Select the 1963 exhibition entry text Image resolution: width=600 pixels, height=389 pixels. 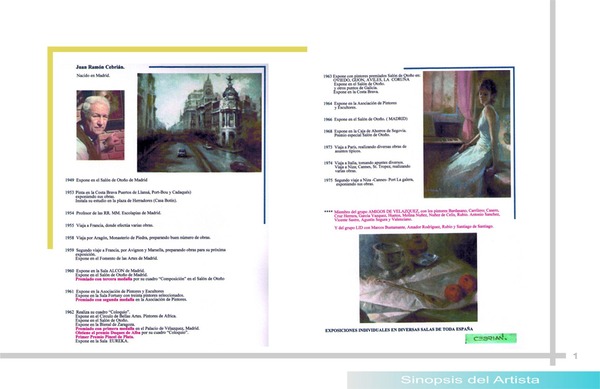tap(371, 84)
